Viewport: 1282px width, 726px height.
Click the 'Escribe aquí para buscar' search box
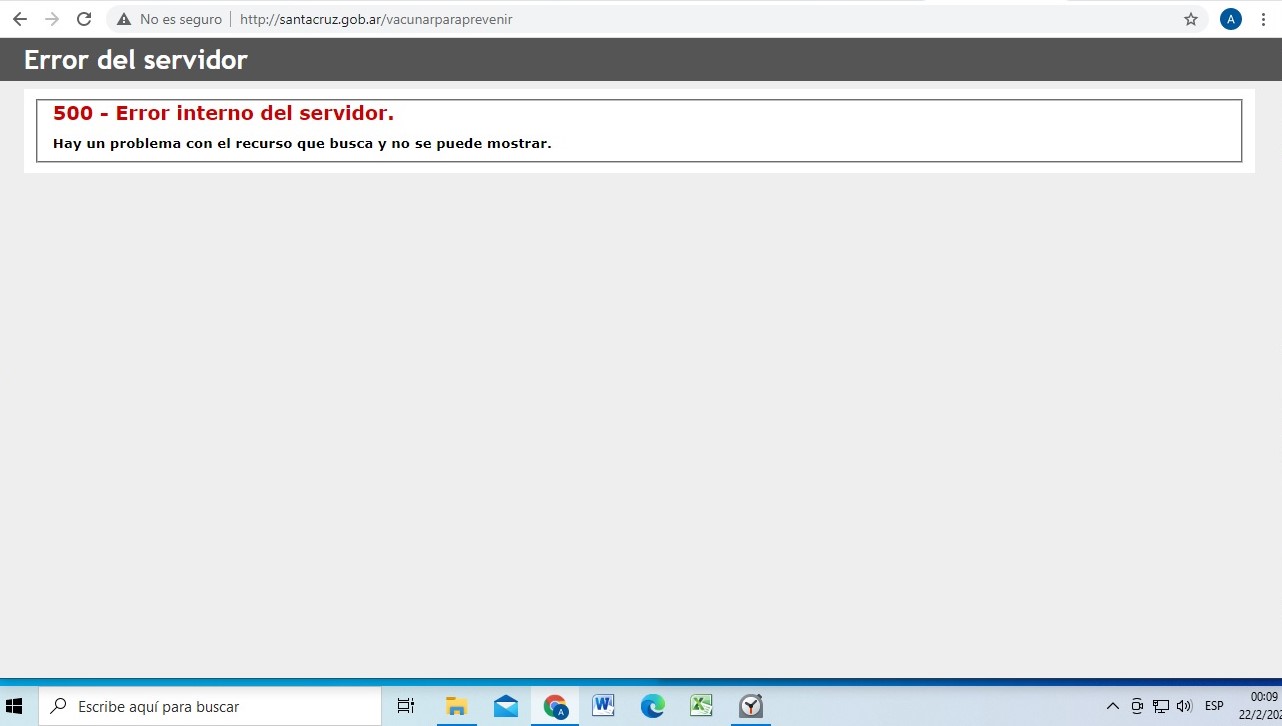tap(210, 706)
